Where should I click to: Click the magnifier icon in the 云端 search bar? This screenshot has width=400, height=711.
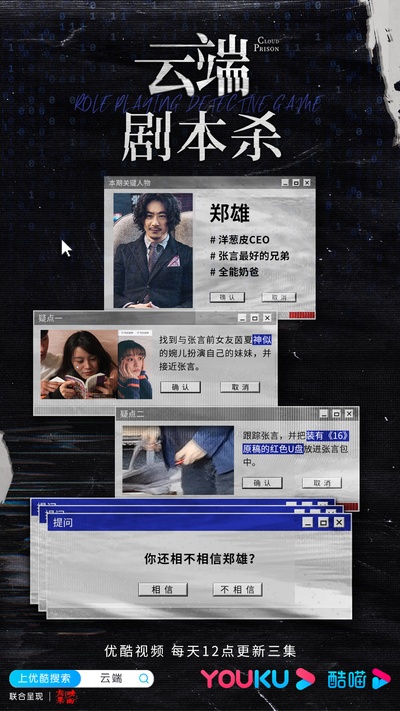coord(144,678)
